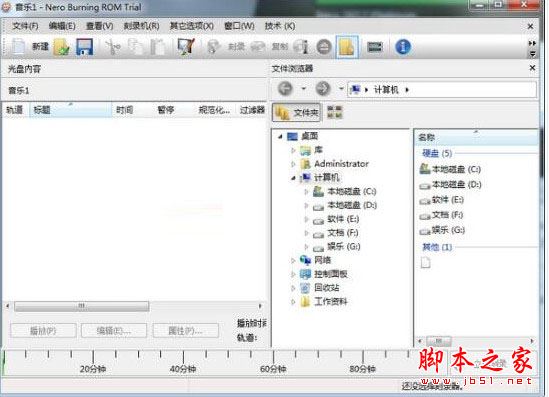The width and height of the screenshot is (549, 397).
Task: Open the Window menu
Action: coord(239,26)
